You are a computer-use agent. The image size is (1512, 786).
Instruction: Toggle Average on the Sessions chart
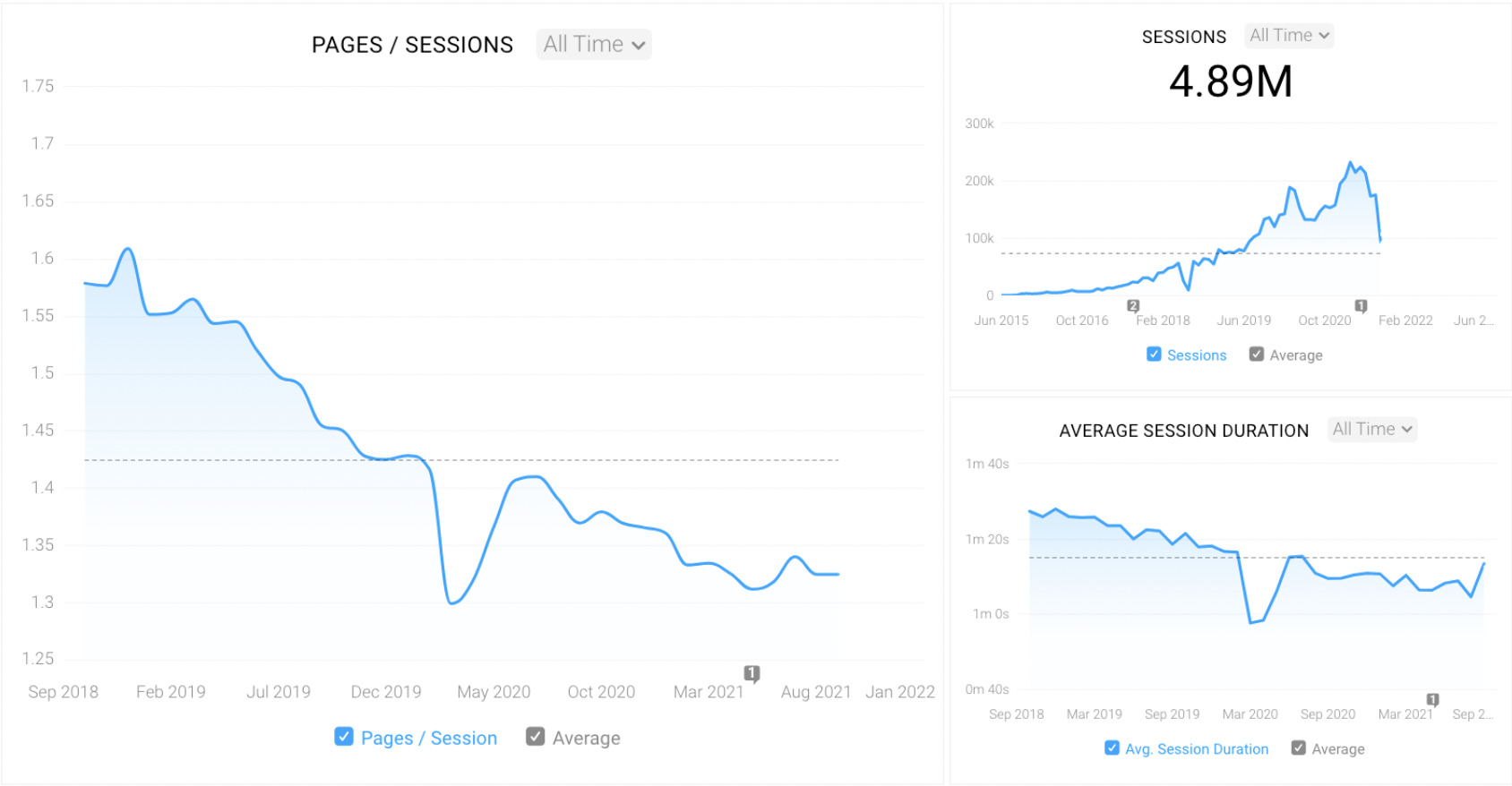pos(1257,355)
